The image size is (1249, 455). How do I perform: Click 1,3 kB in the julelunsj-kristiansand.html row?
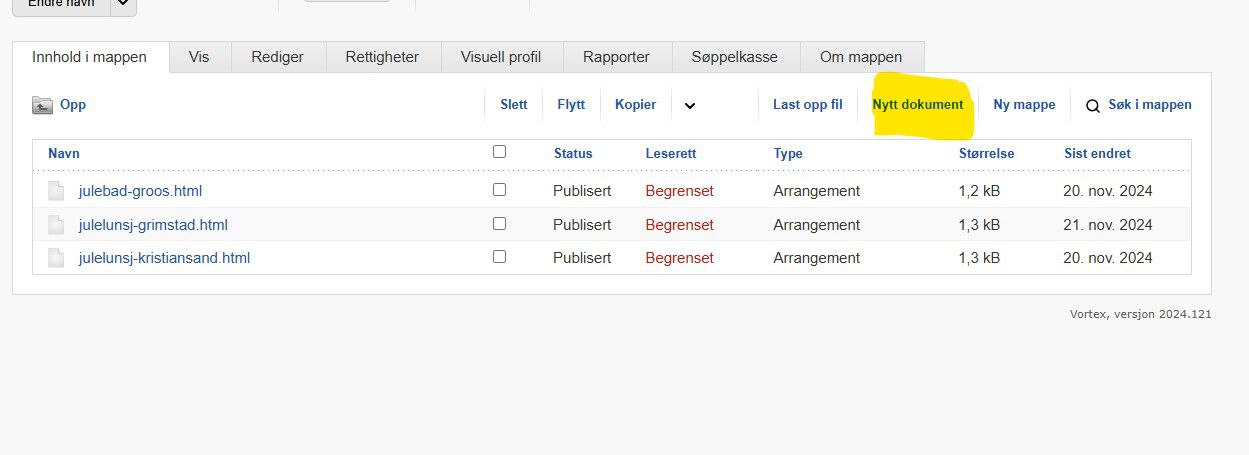(979, 258)
